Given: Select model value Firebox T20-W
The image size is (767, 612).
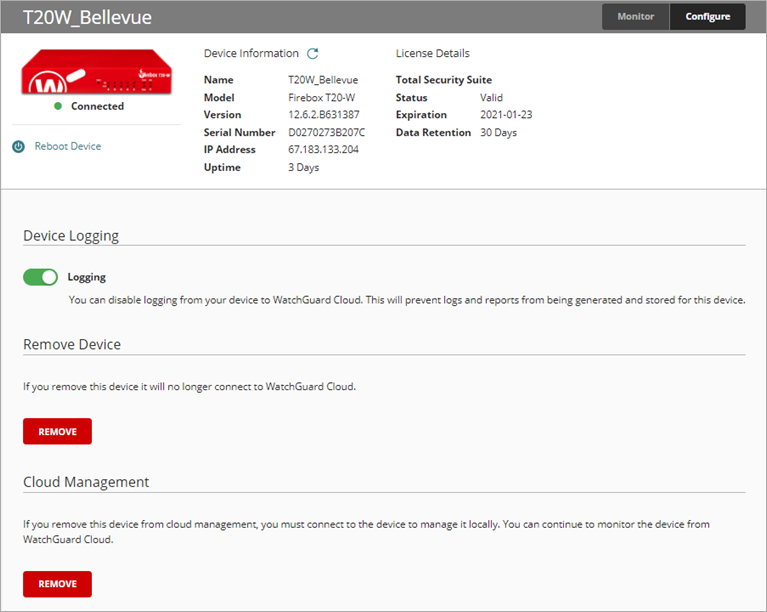Looking at the screenshot, I should pyautogui.click(x=321, y=97).
